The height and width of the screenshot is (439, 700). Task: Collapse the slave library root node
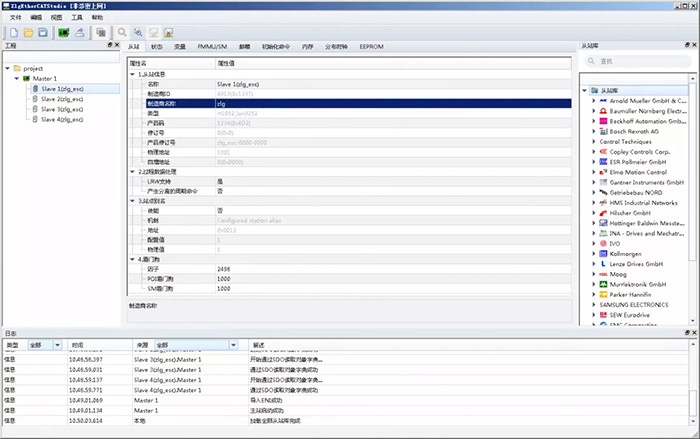pyautogui.click(x=584, y=90)
